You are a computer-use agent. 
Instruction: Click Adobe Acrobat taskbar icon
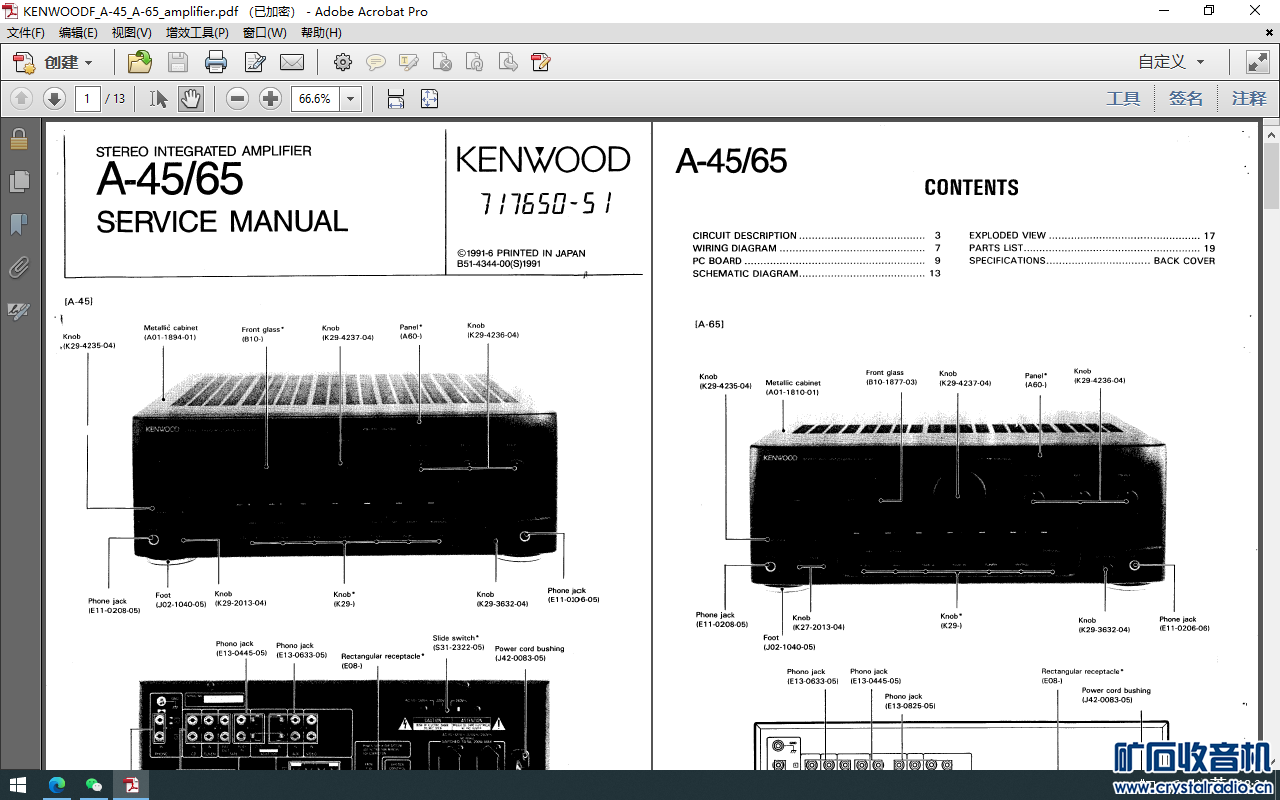tap(131, 785)
